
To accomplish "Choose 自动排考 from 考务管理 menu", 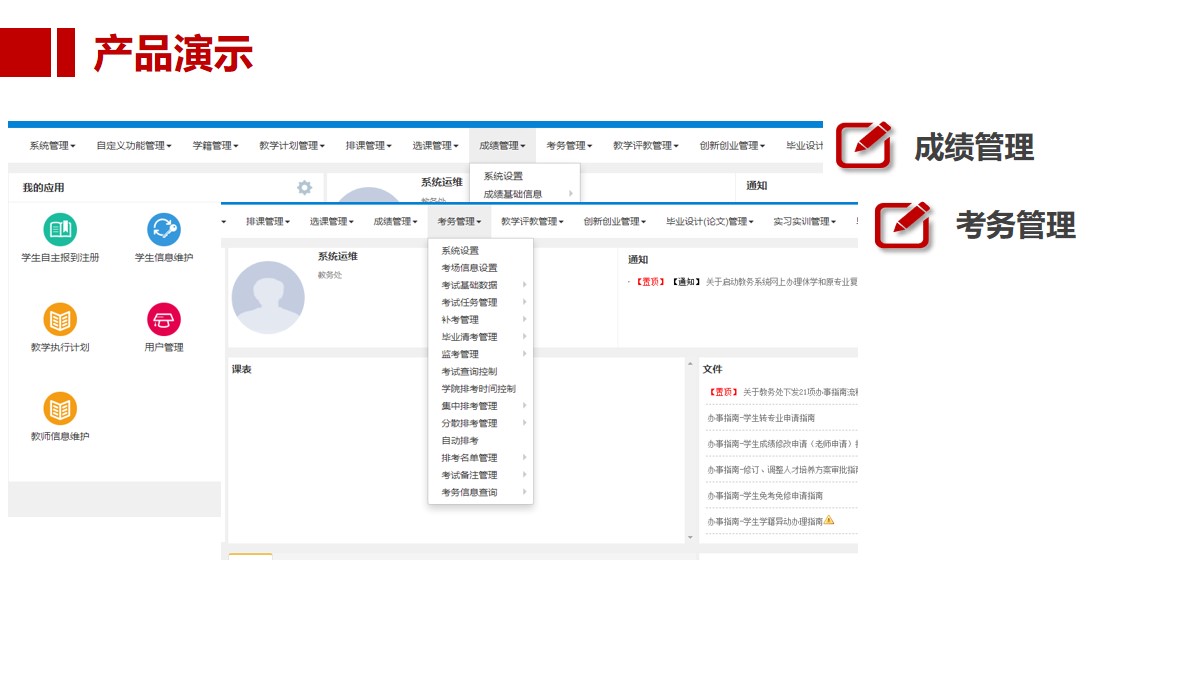I will click(x=460, y=440).
